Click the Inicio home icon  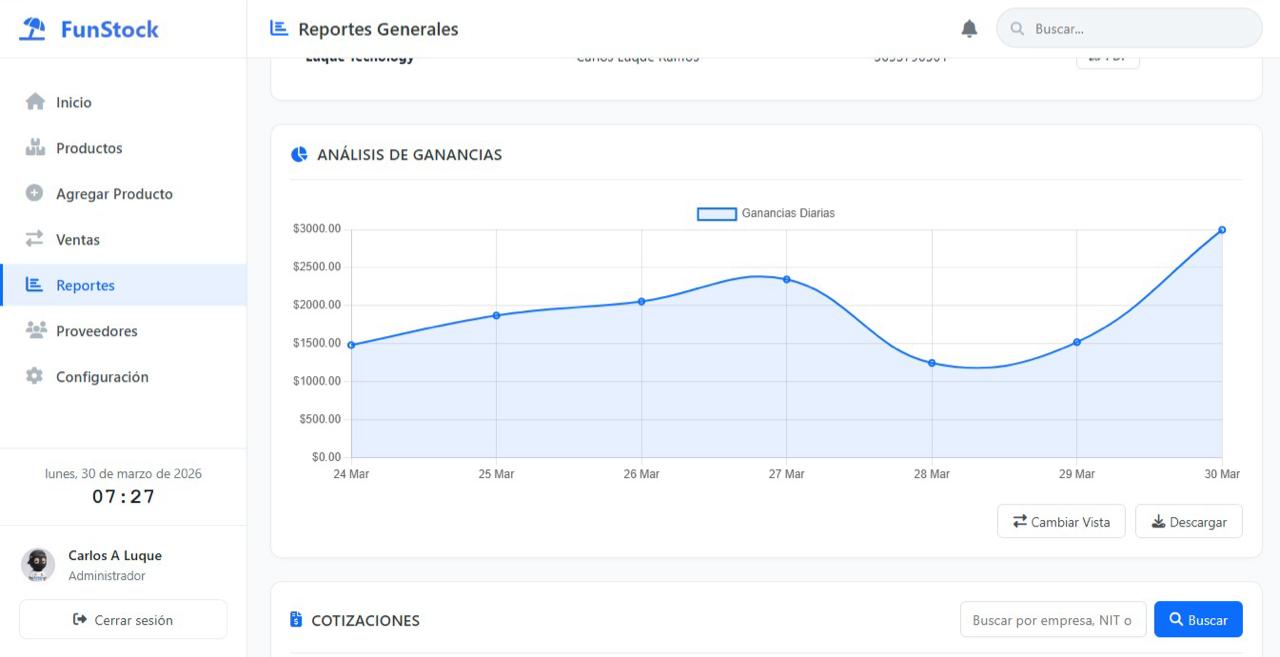(35, 102)
